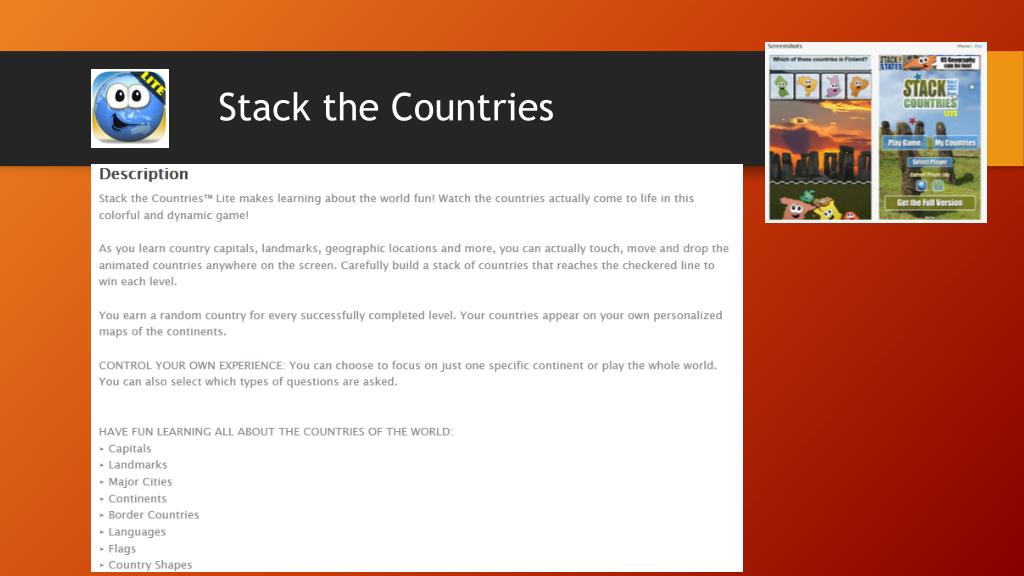1024x576 pixels.
Task: Open My Countries in the app screenshot
Action: click(x=955, y=142)
